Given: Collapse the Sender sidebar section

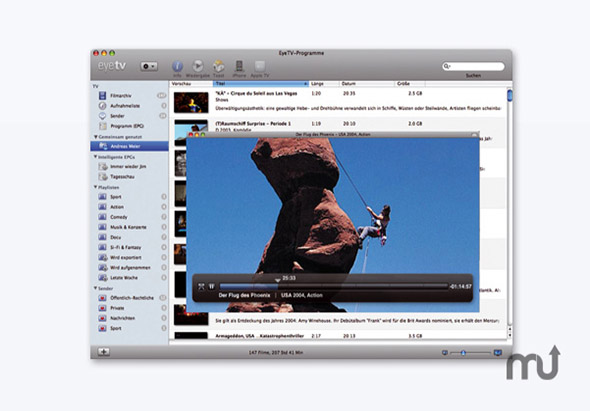Looking at the screenshot, I should (96, 288).
